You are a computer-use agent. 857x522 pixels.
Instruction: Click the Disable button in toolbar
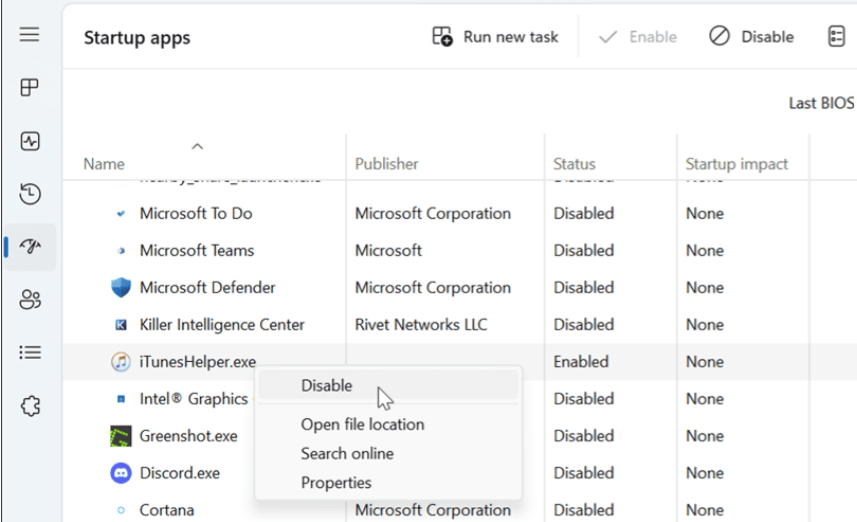coord(752,37)
